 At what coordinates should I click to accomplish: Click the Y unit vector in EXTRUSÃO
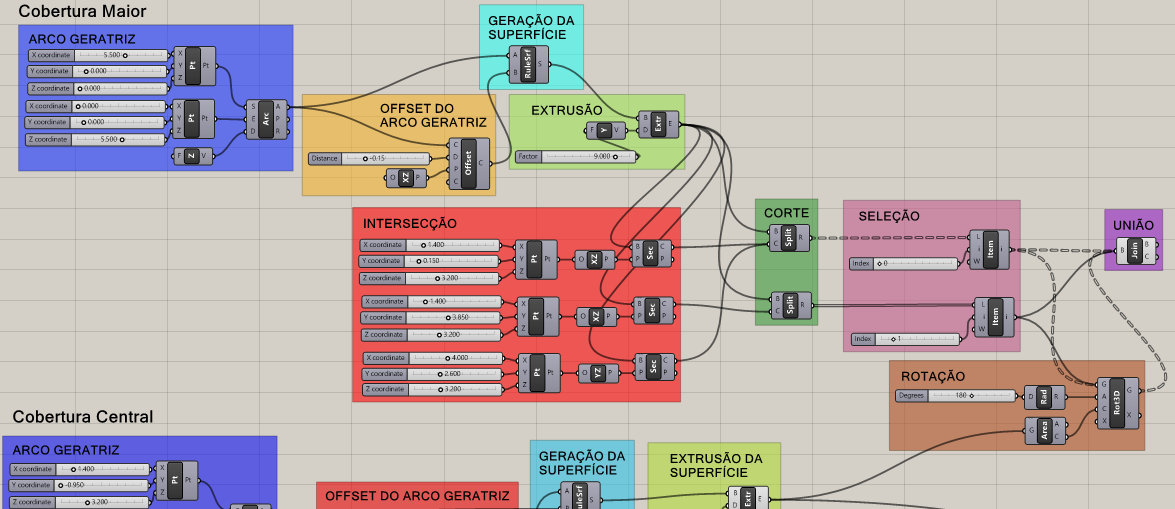[x=605, y=130]
